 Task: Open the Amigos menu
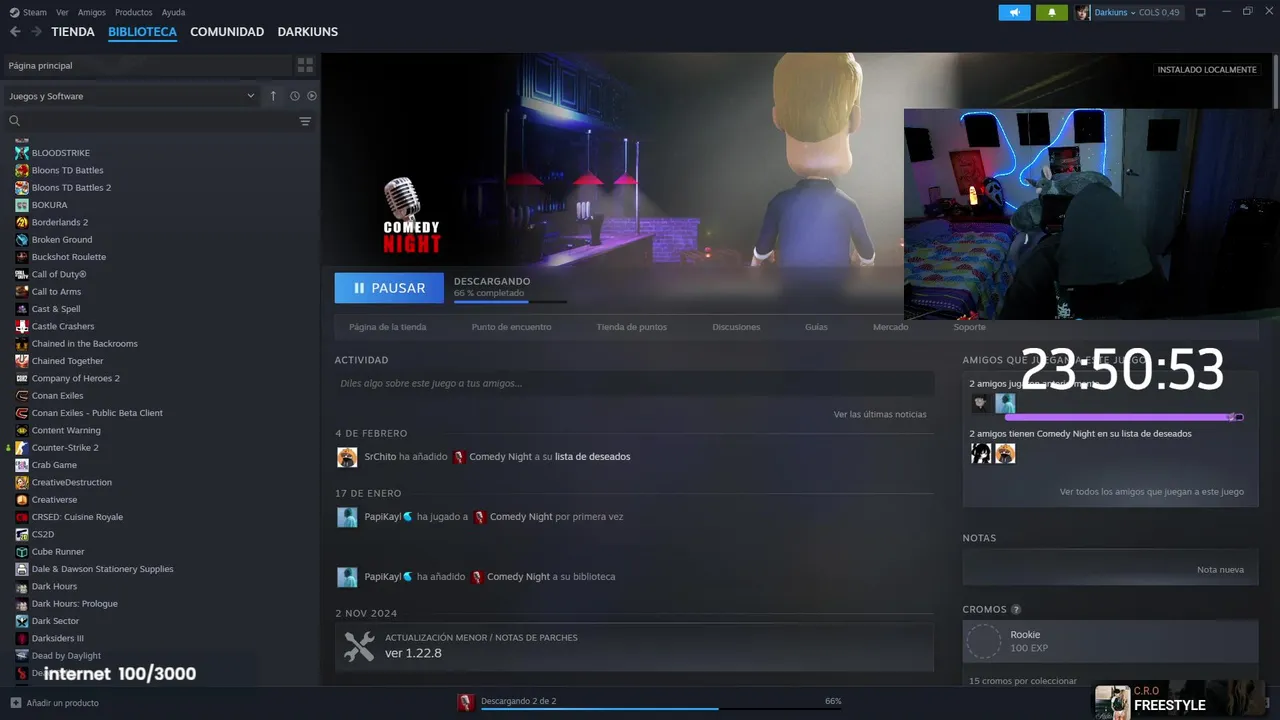92,12
